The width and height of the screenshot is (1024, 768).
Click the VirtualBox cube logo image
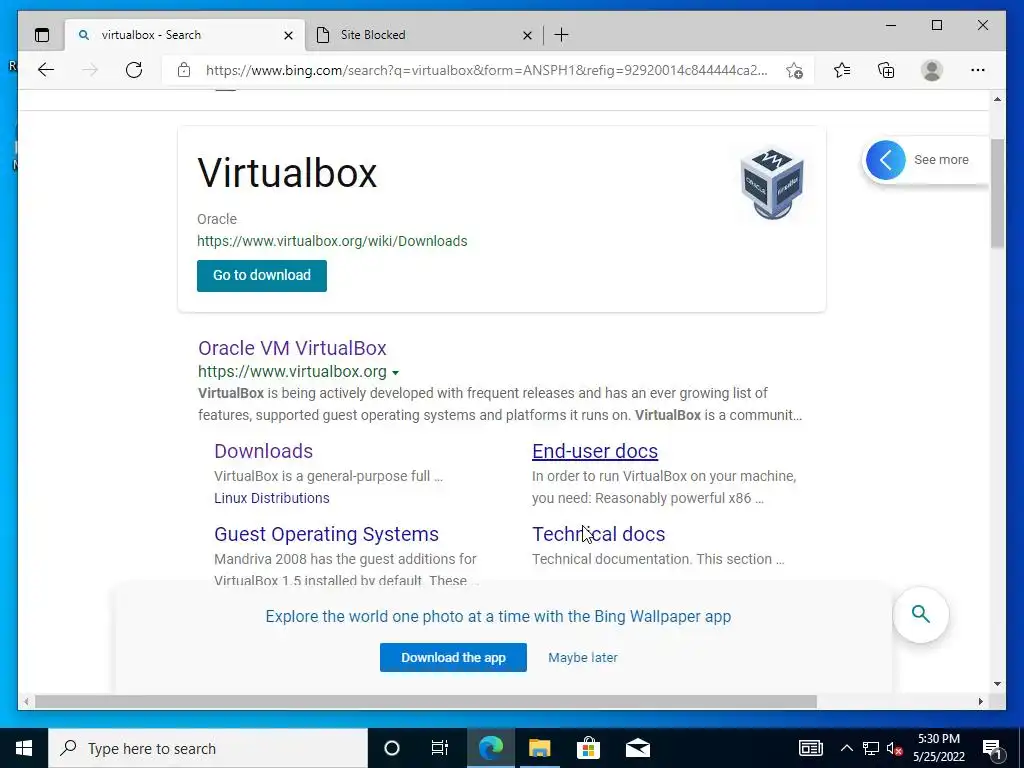[772, 183]
